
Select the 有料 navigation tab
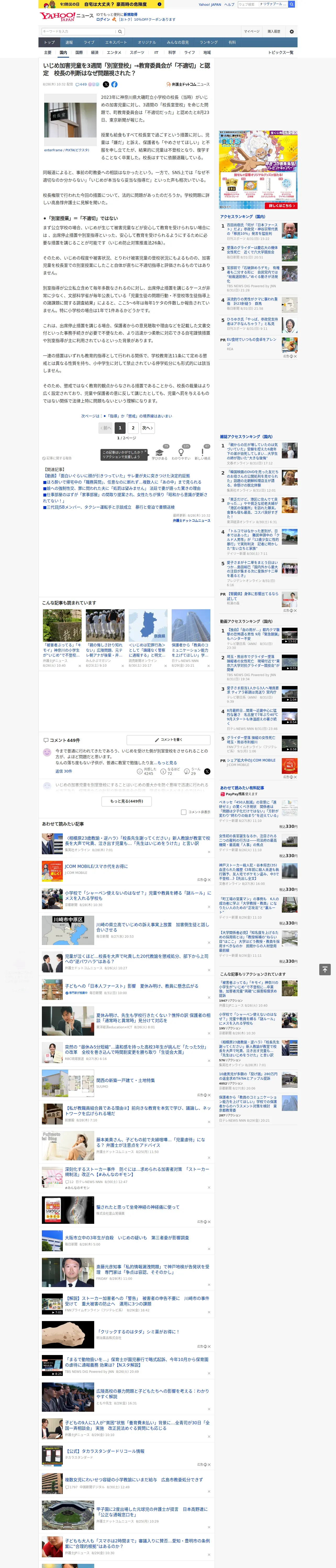coord(232,43)
